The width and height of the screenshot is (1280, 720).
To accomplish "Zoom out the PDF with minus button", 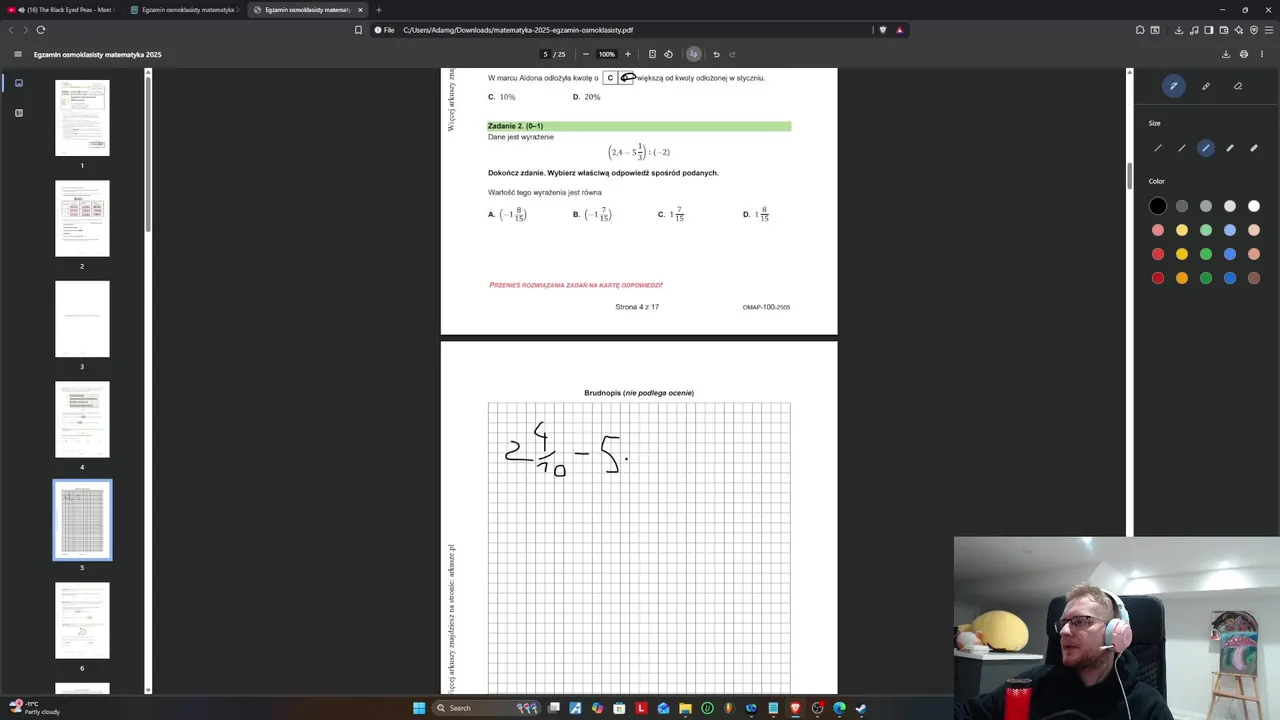I will click(x=586, y=54).
